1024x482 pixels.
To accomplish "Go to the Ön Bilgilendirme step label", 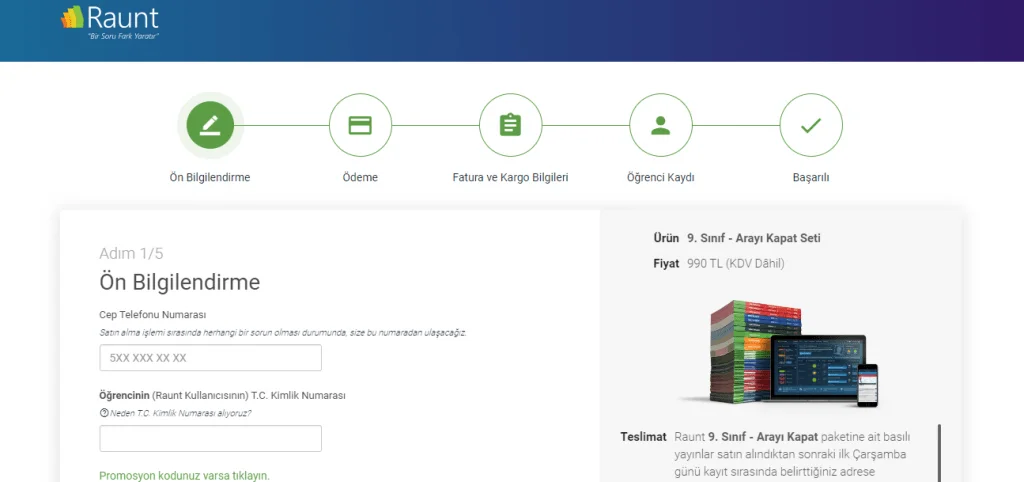I will tap(210, 177).
